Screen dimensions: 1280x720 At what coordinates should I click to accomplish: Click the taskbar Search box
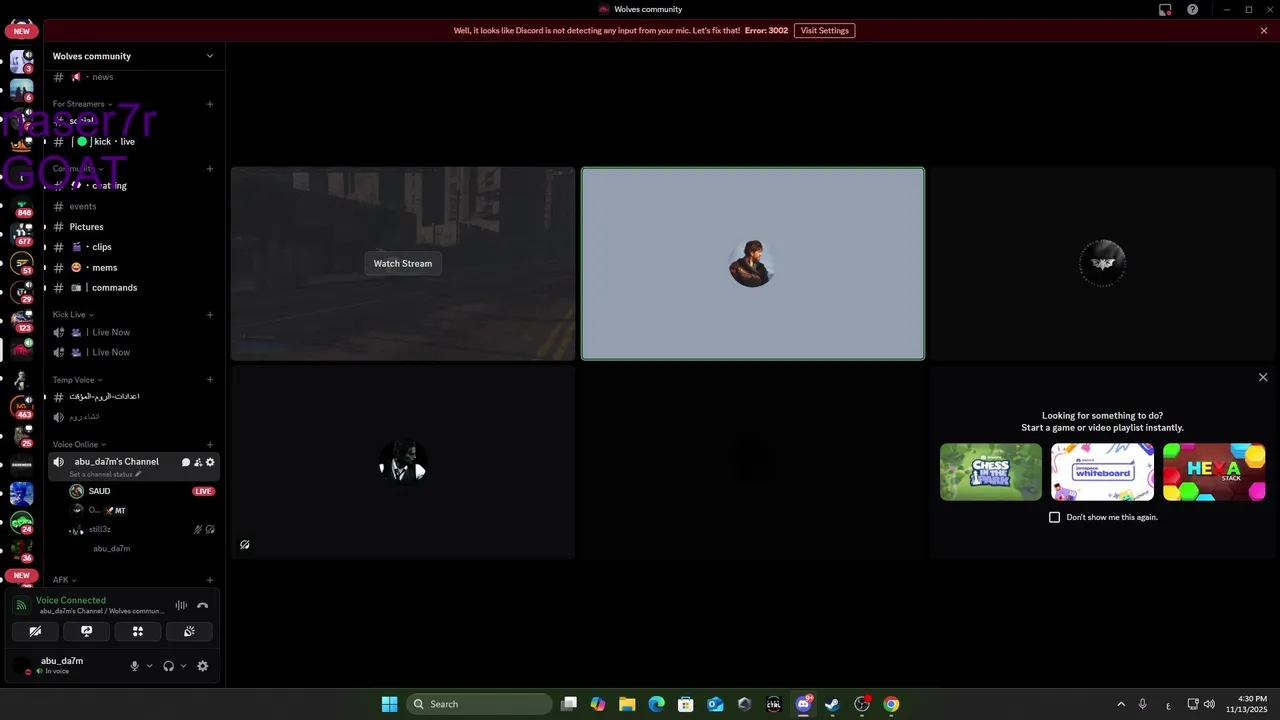point(480,704)
